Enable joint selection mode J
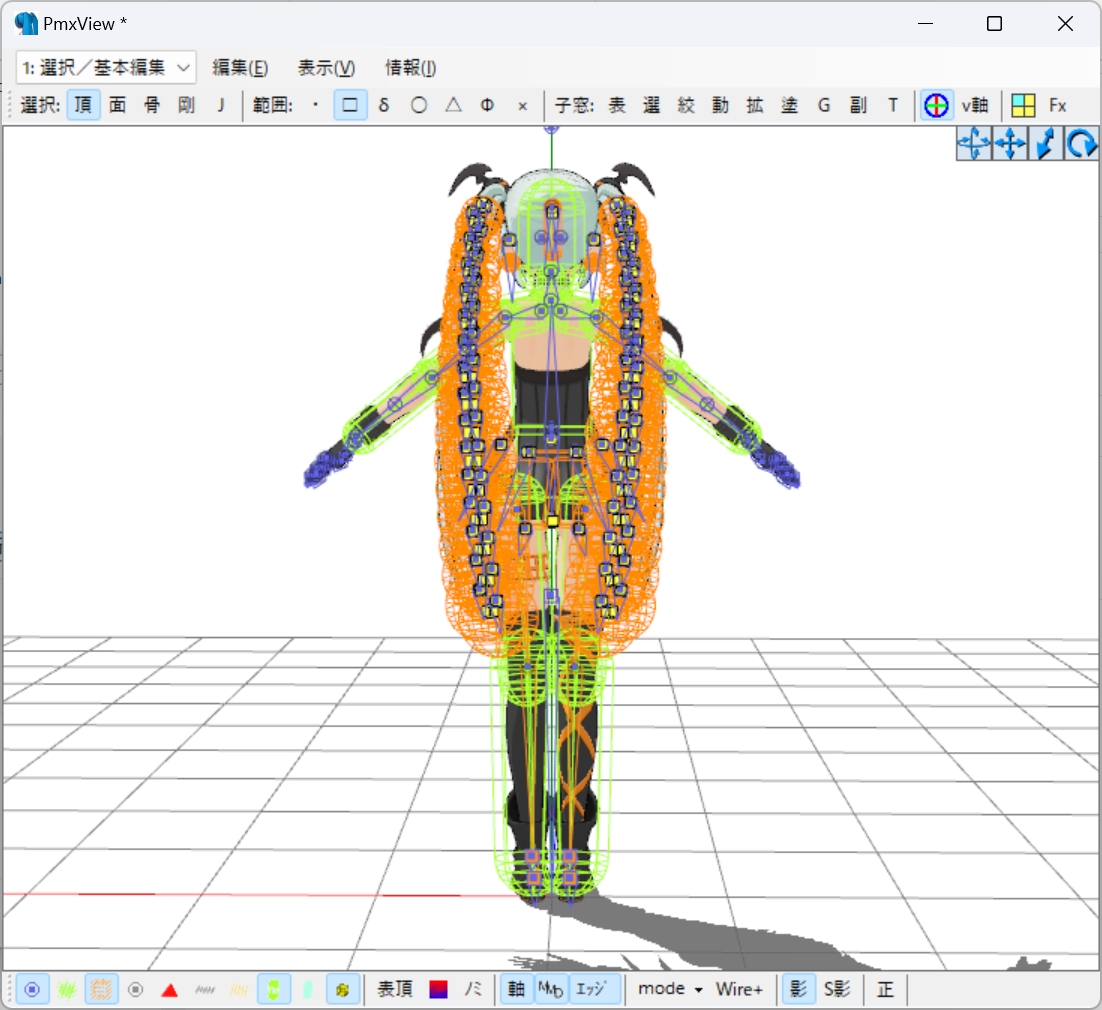Image resolution: width=1102 pixels, height=1010 pixels. [221, 105]
